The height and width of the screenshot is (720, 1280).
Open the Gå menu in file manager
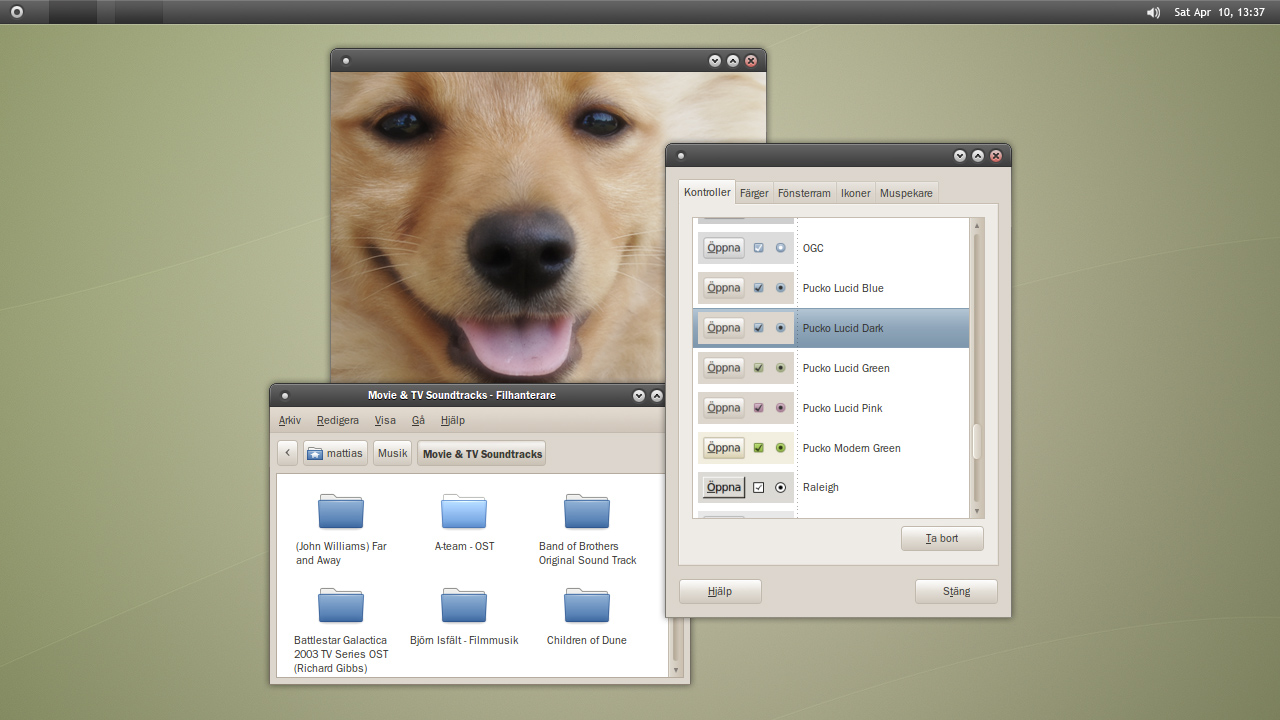click(419, 421)
